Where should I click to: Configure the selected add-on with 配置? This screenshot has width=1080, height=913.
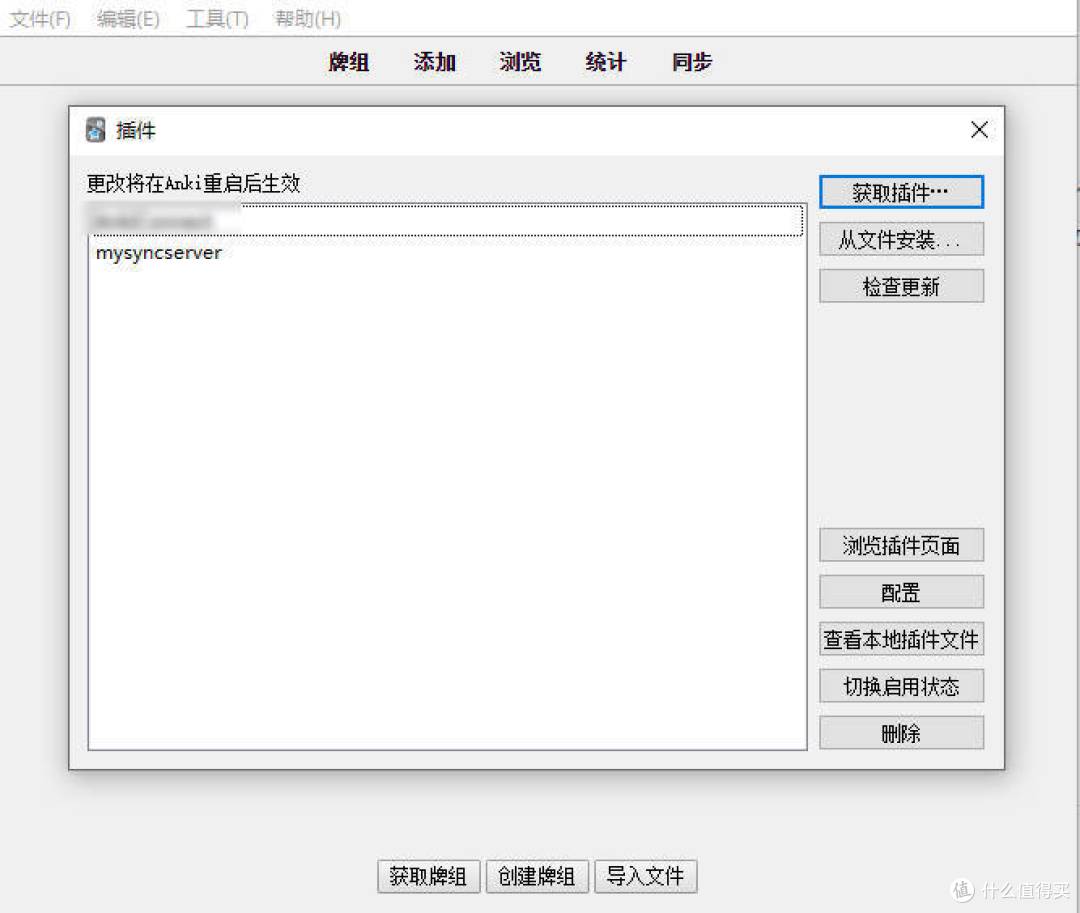899,591
